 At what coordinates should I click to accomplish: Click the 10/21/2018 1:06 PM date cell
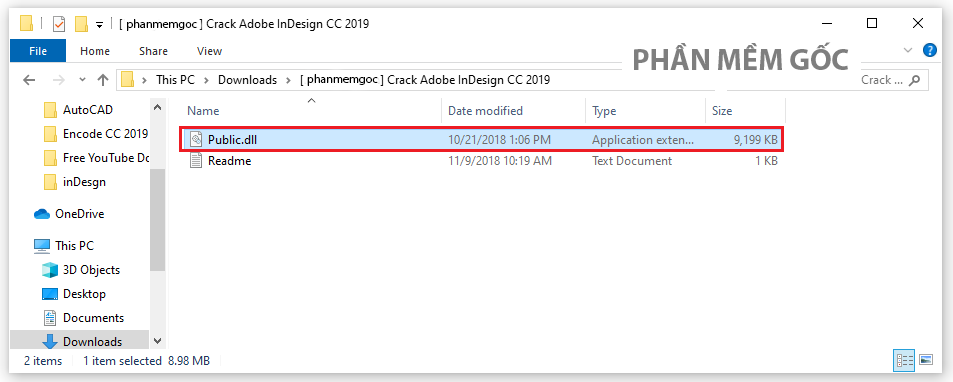pyautogui.click(x=499, y=140)
